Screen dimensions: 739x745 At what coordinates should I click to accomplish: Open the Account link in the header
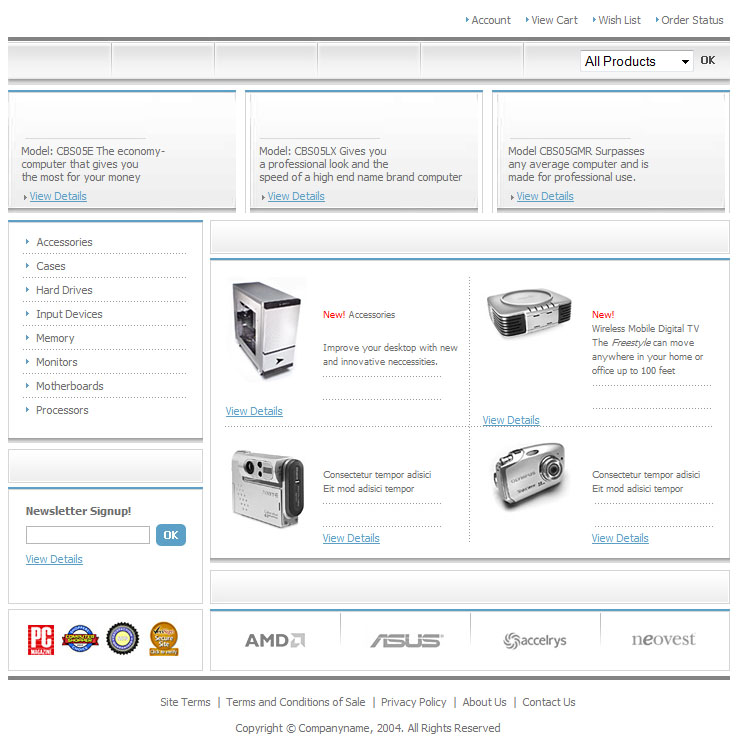pos(491,20)
